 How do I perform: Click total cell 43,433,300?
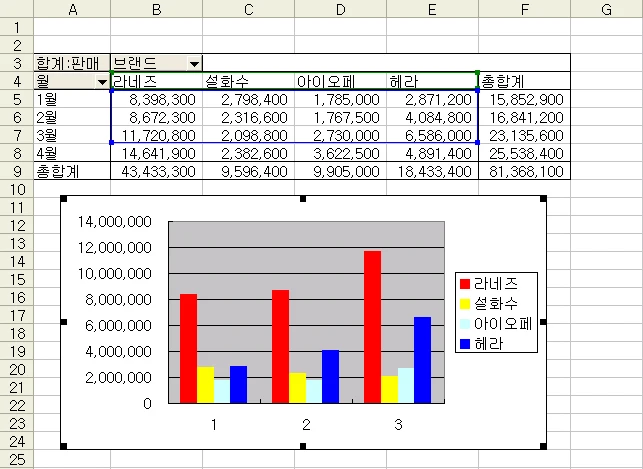point(157,171)
